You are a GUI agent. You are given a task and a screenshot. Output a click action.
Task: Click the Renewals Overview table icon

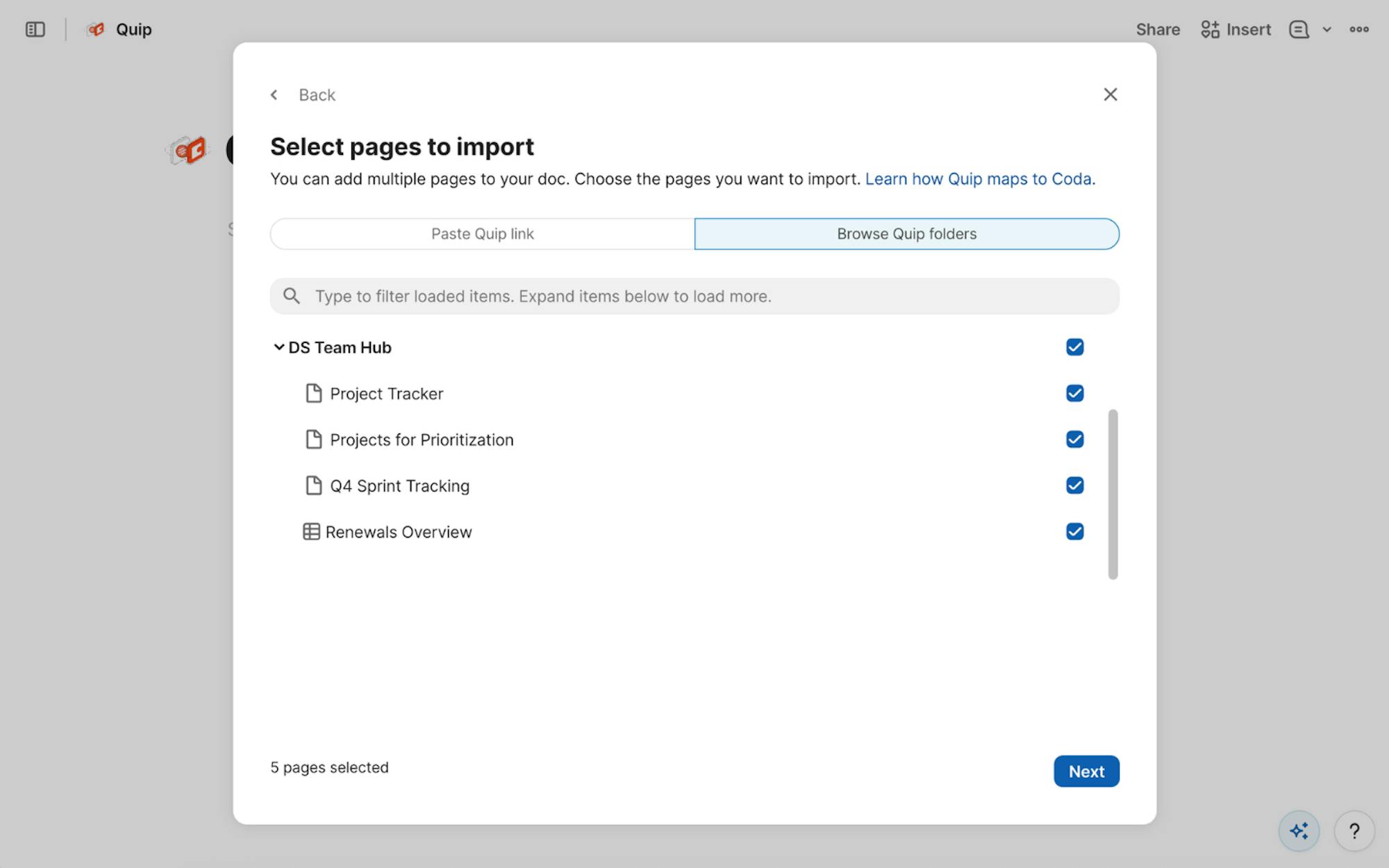[x=311, y=532]
